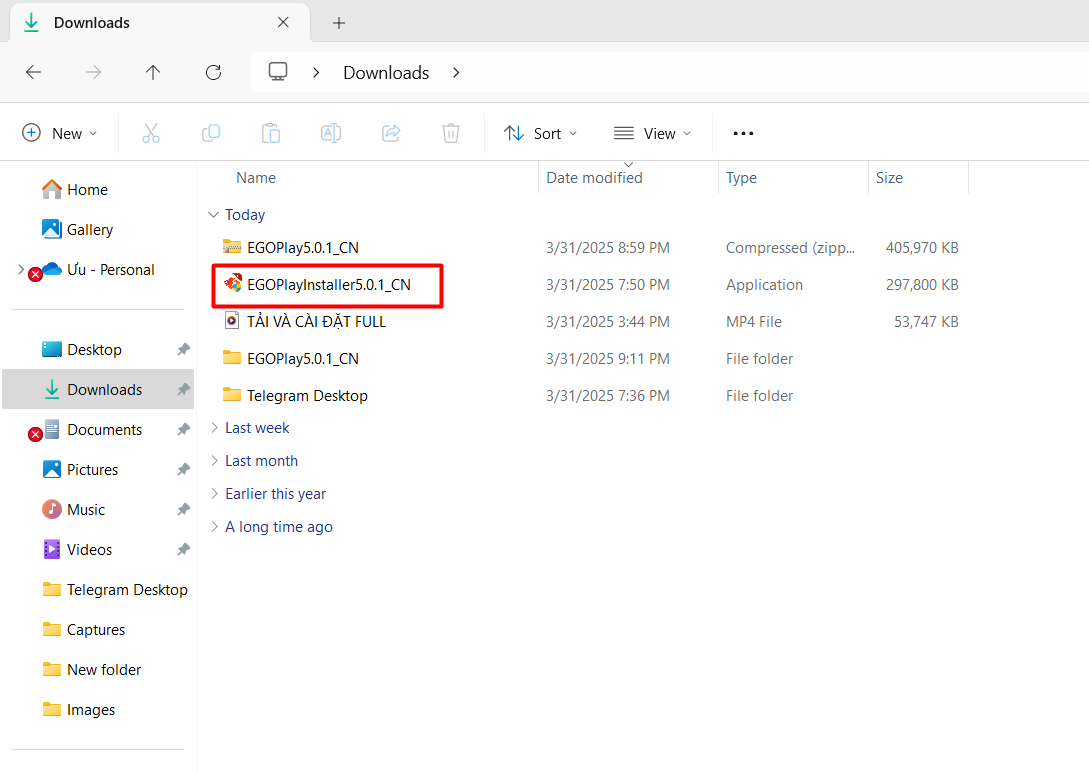Screen dimensions: 1089x773
Task: Open the Sort dropdown menu
Action: click(x=540, y=133)
